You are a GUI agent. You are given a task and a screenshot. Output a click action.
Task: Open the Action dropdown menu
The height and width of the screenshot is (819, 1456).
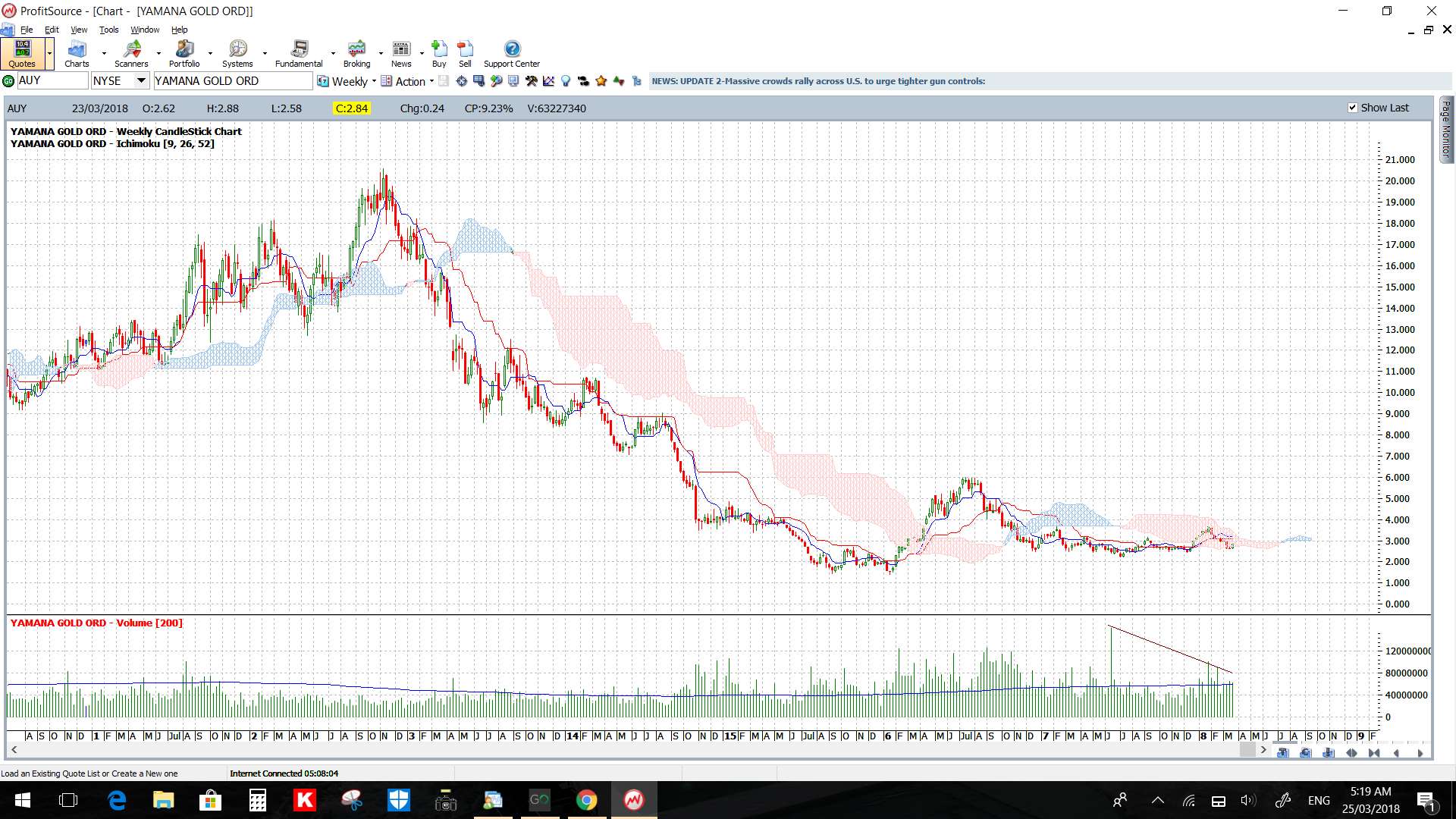(x=431, y=81)
